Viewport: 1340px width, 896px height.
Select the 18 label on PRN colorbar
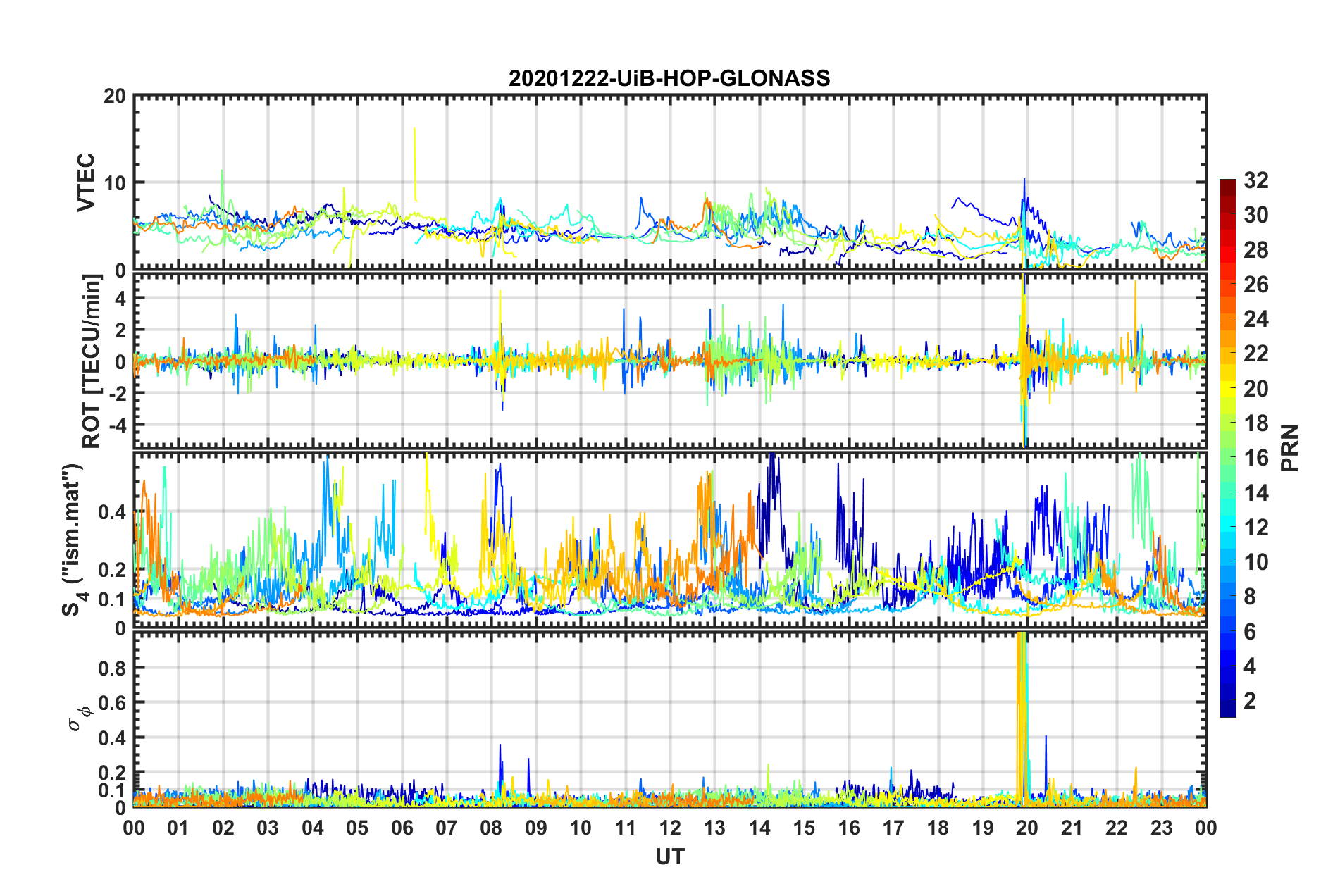[1255, 423]
